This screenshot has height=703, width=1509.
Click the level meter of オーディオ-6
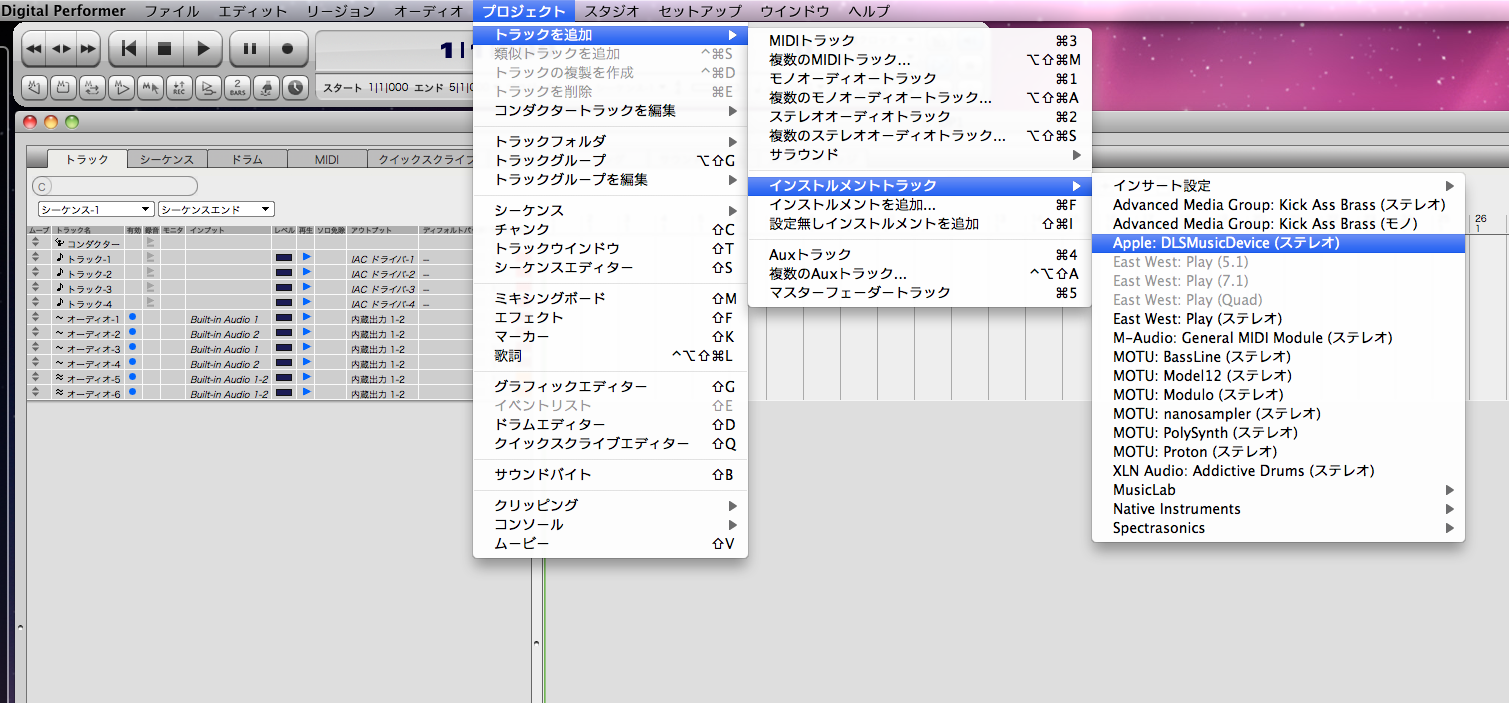click(x=284, y=393)
